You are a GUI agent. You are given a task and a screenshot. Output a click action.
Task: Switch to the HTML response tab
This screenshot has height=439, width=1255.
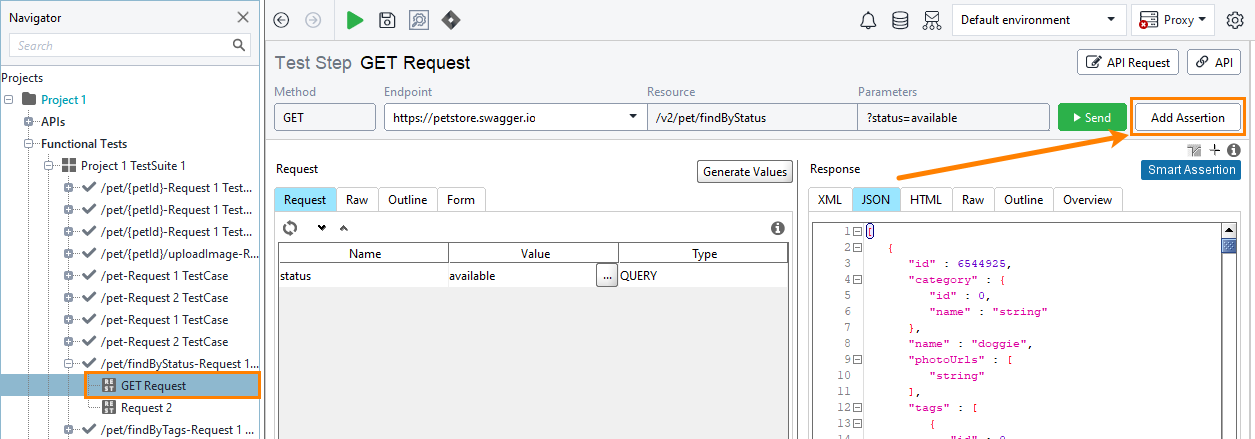point(926,199)
